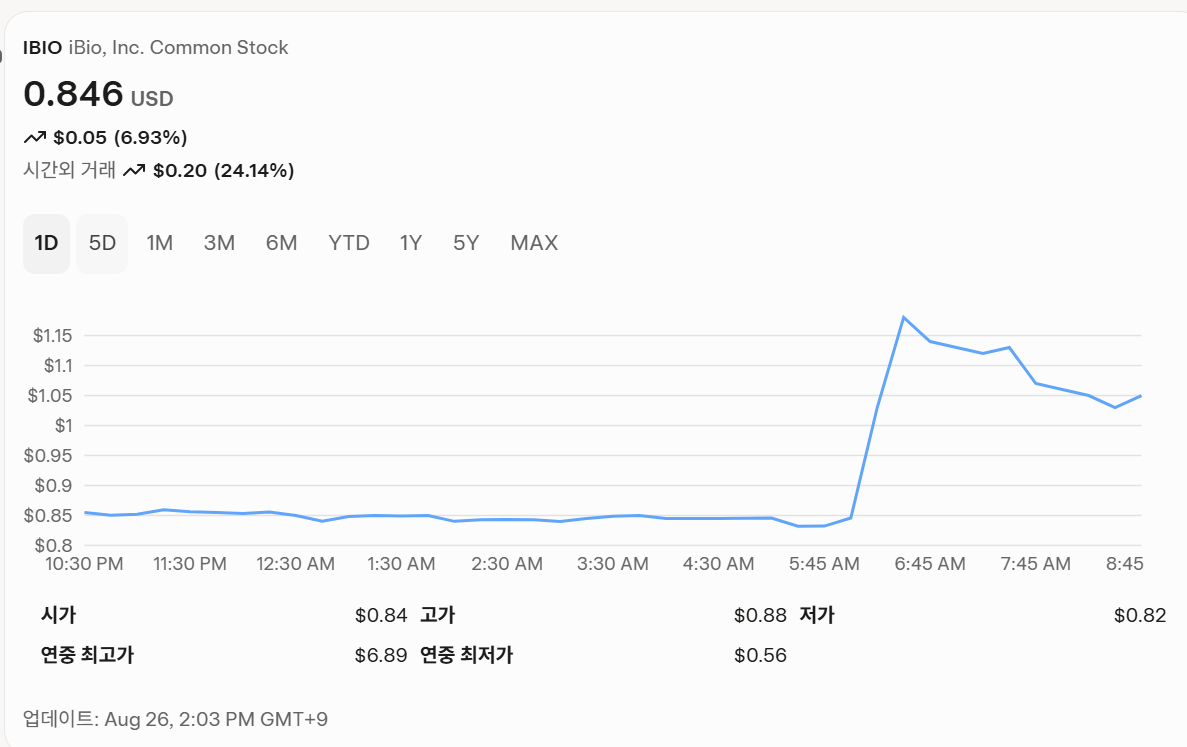This screenshot has height=747, width=1187.
Task: Click the $0.85 y-axis label
Action: (48, 515)
